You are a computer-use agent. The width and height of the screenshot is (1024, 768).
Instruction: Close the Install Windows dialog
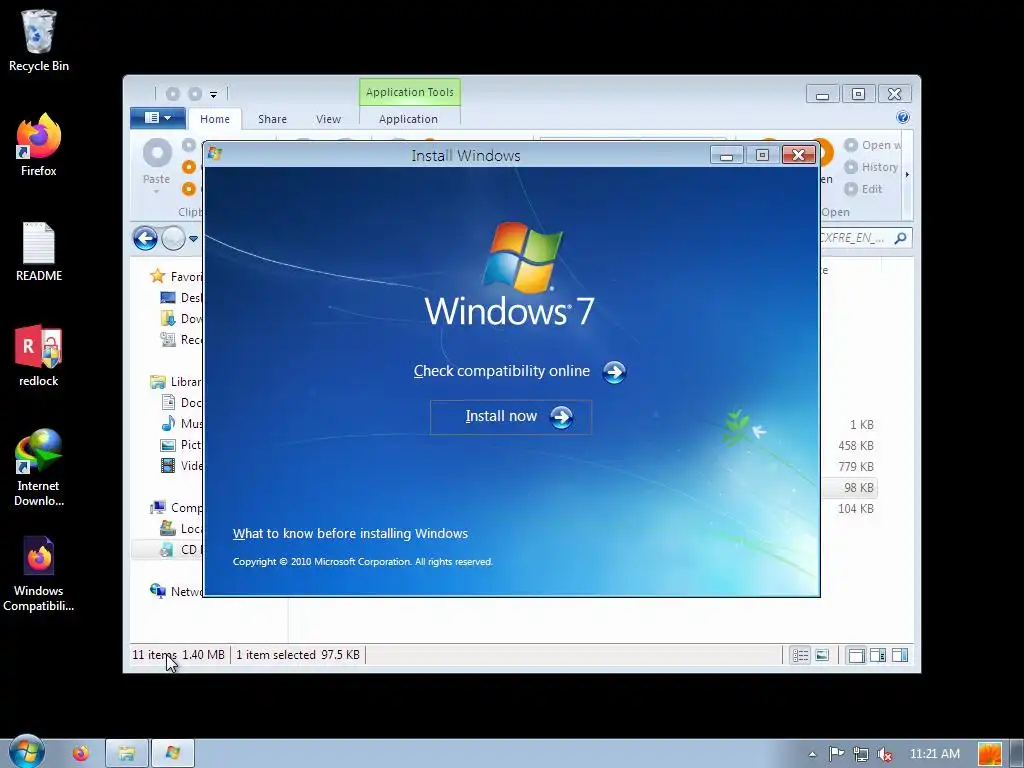(x=798, y=155)
